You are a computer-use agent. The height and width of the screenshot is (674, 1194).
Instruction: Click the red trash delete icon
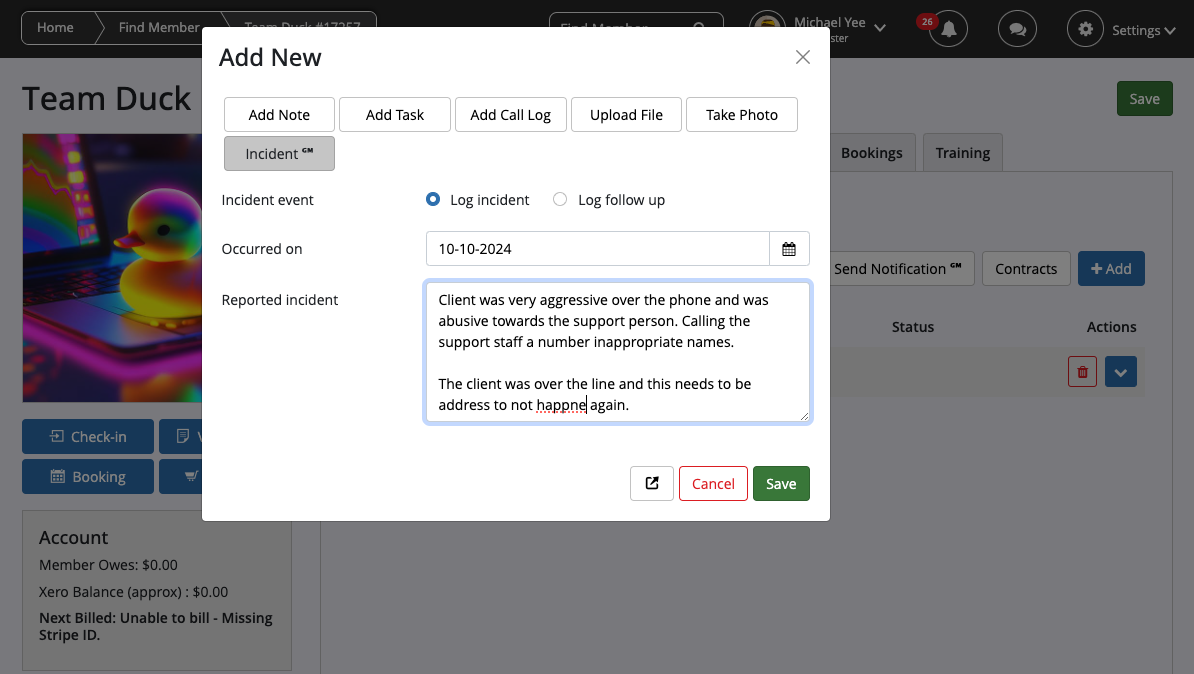coord(1082,372)
